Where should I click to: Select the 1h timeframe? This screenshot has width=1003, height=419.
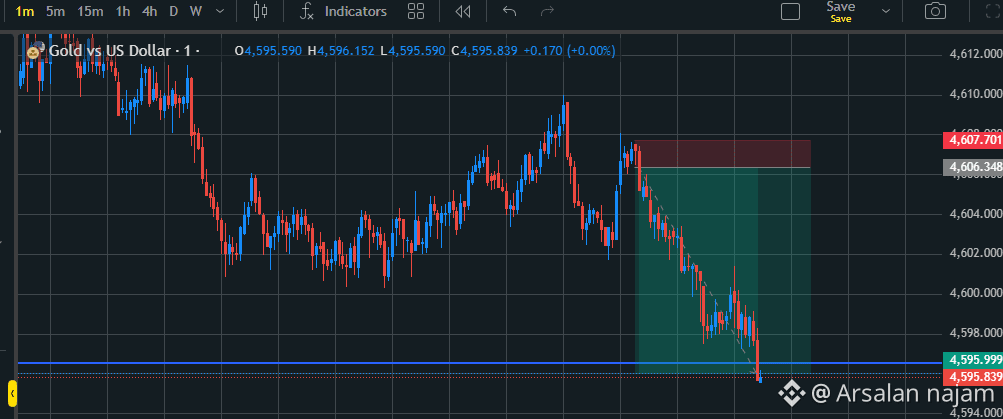click(123, 11)
